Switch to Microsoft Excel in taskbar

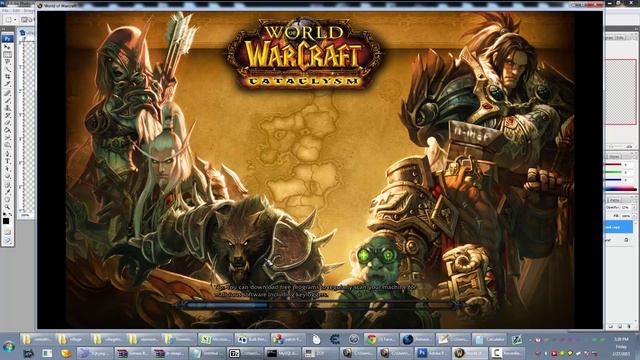[215, 339]
